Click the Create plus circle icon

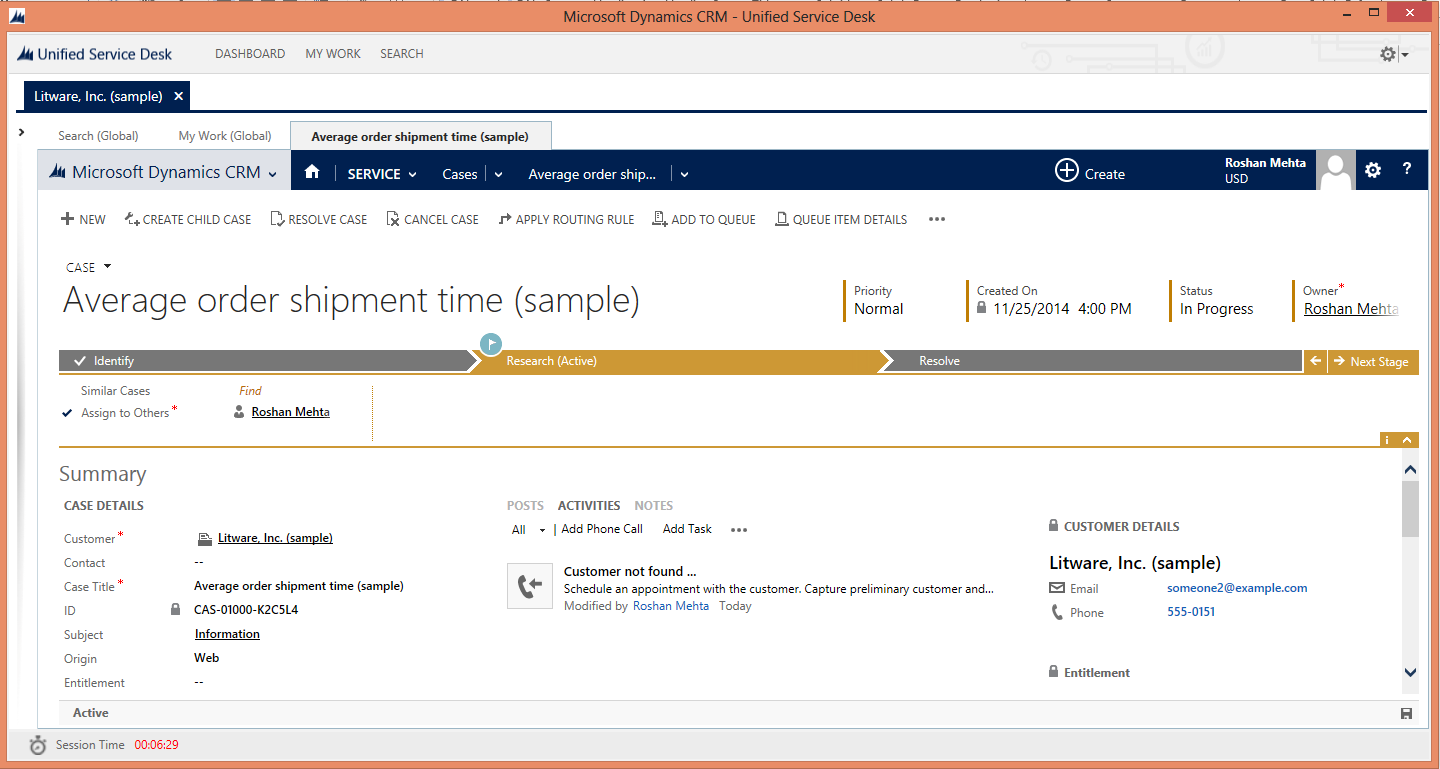click(1066, 171)
